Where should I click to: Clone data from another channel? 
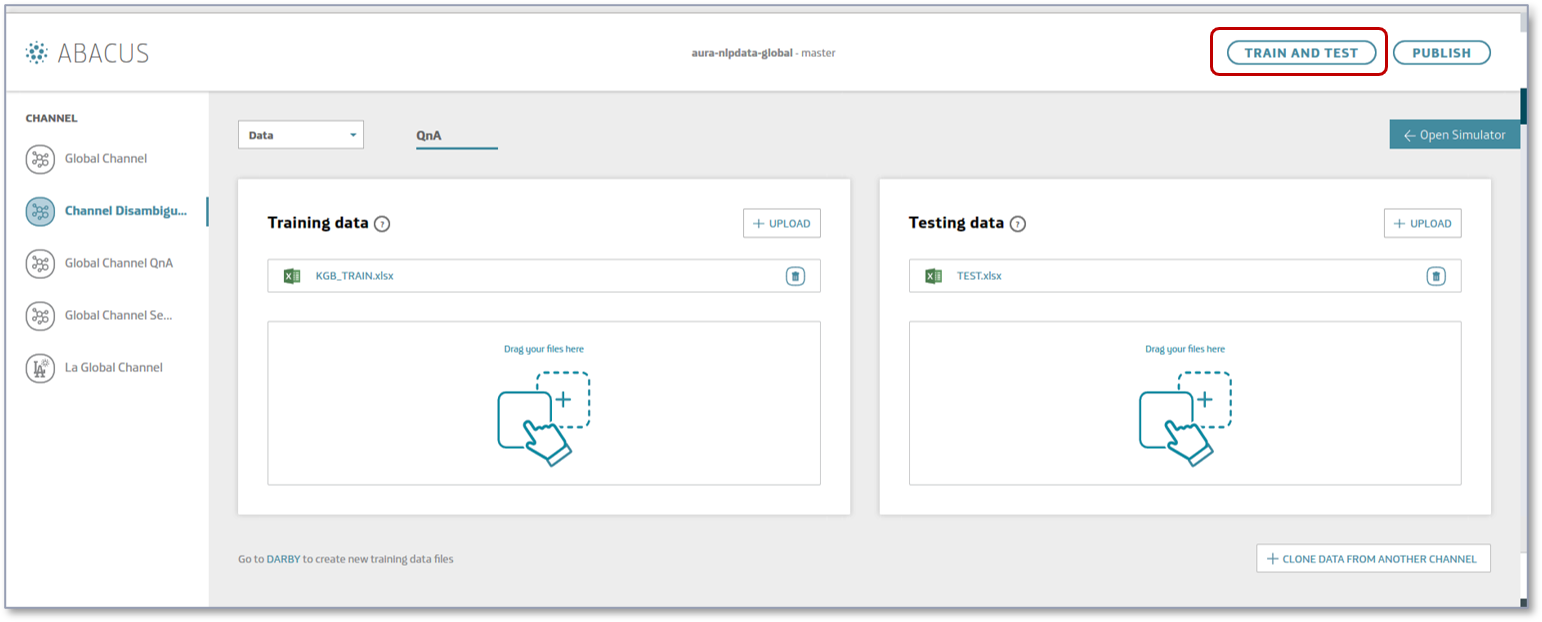tap(1373, 559)
